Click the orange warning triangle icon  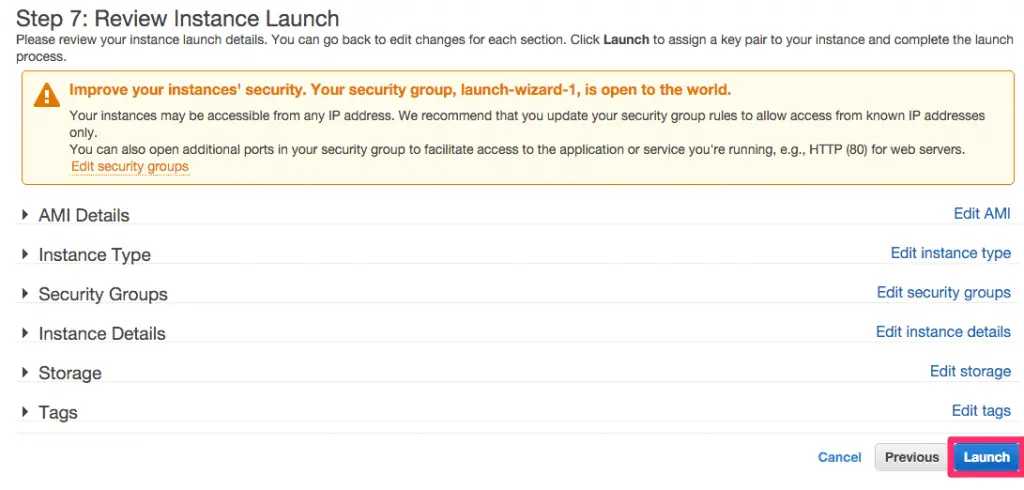46,95
